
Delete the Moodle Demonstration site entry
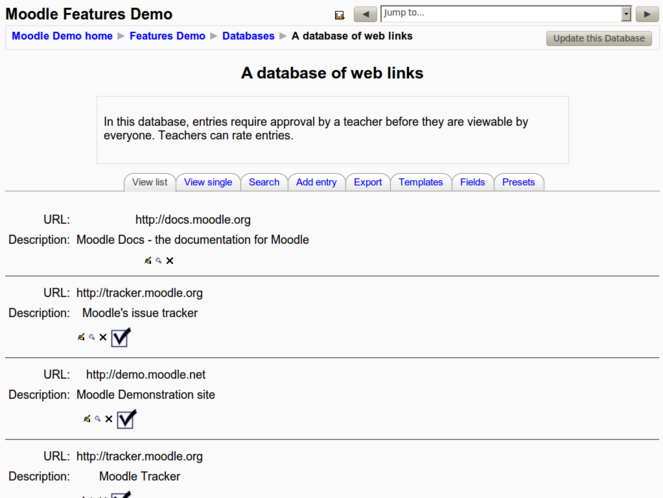coord(109,419)
